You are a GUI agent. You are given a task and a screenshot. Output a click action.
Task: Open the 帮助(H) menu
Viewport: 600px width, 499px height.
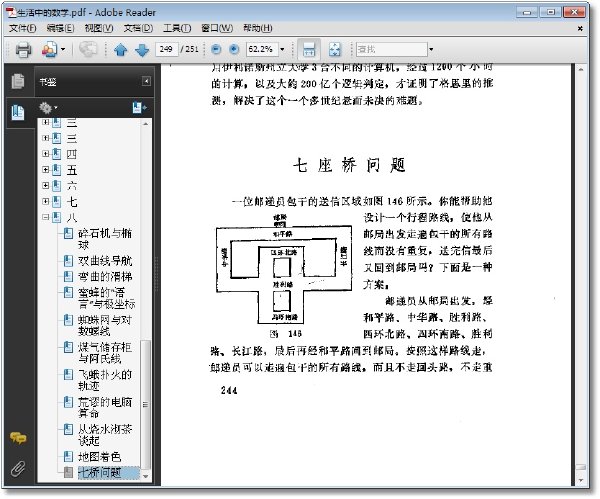258,28
